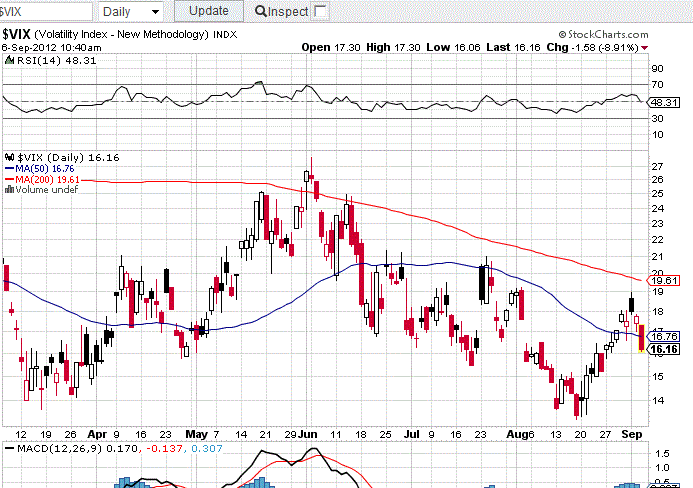
Task: Click the 19.61 price axis label
Action: [x=664, y=280]
